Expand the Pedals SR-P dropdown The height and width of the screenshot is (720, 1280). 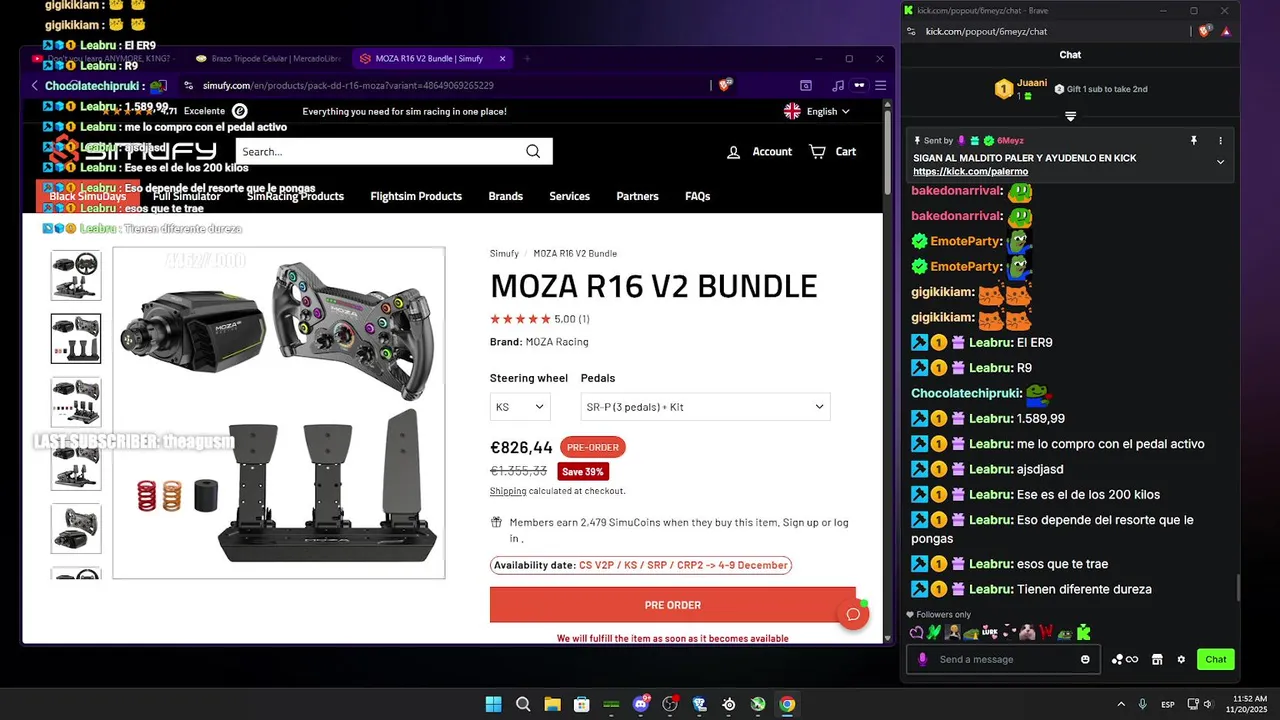[705, 407]
